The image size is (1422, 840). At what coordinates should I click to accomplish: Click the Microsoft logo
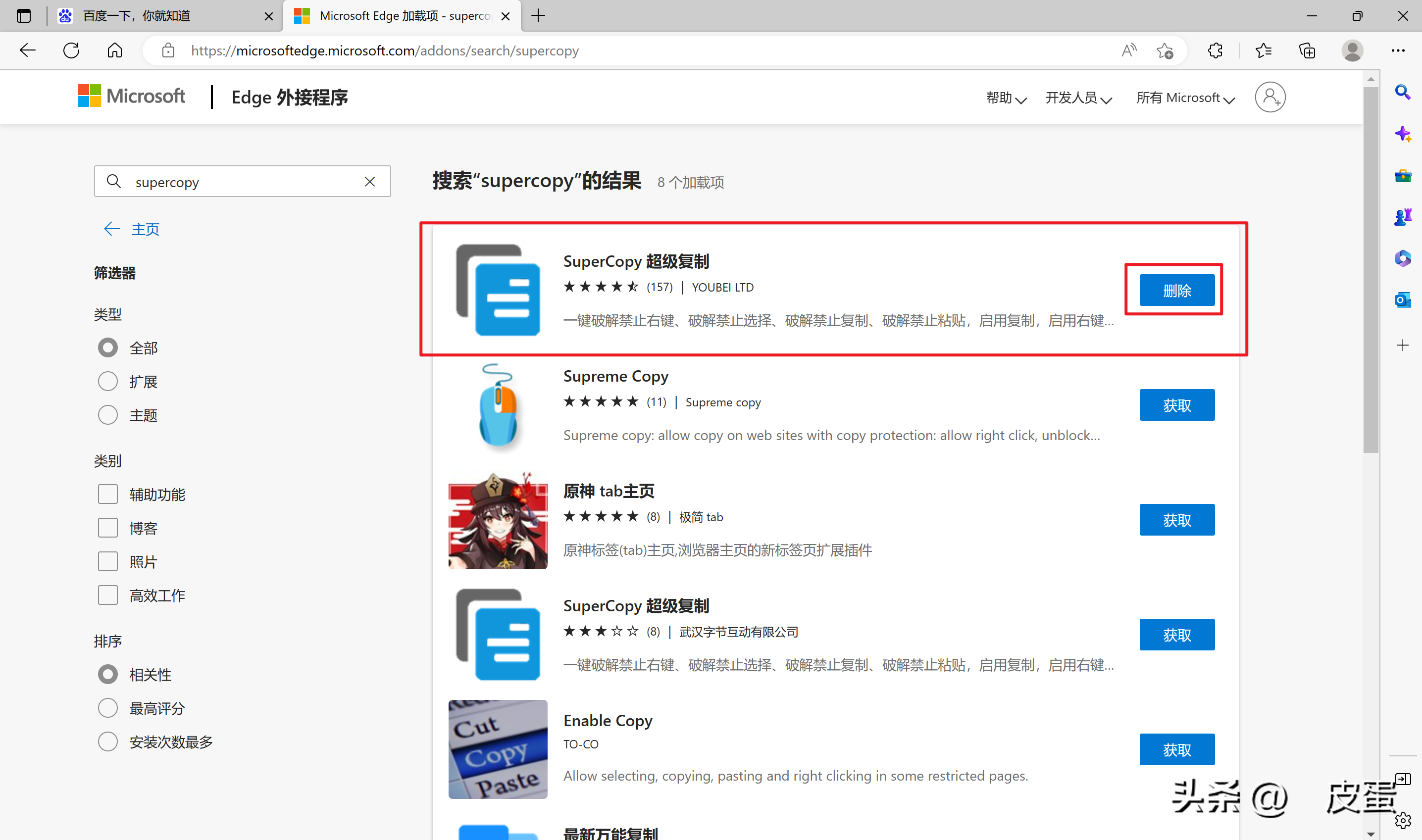tap(131, 96)
